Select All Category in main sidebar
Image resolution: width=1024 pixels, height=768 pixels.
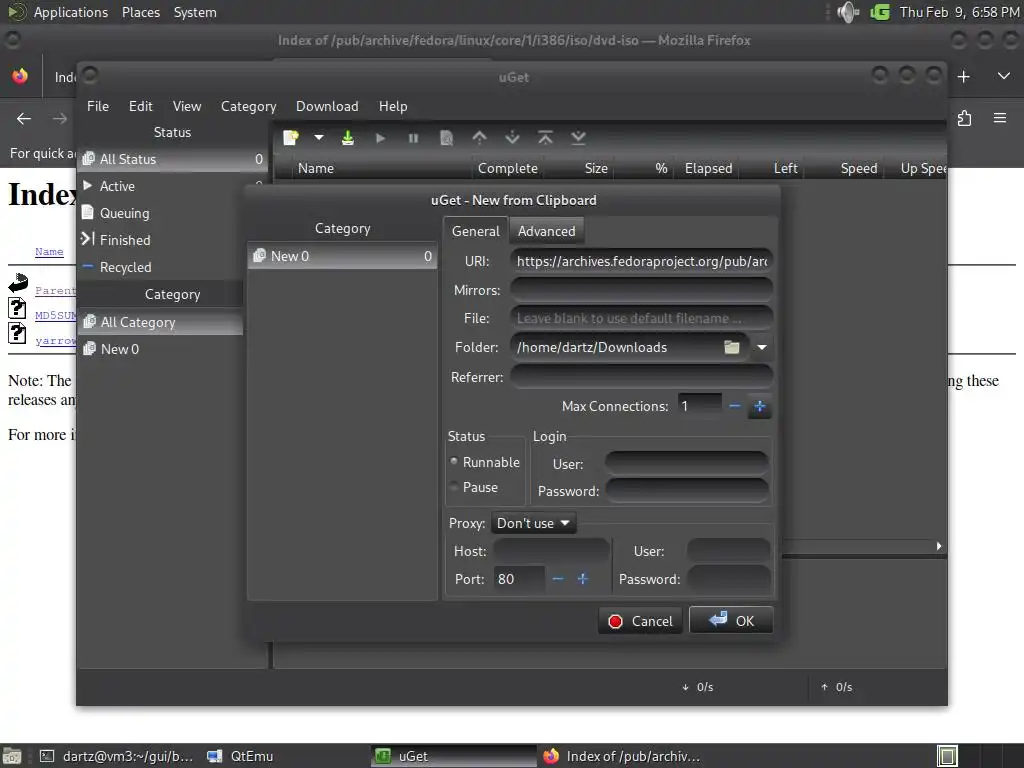tap(161, 323)
